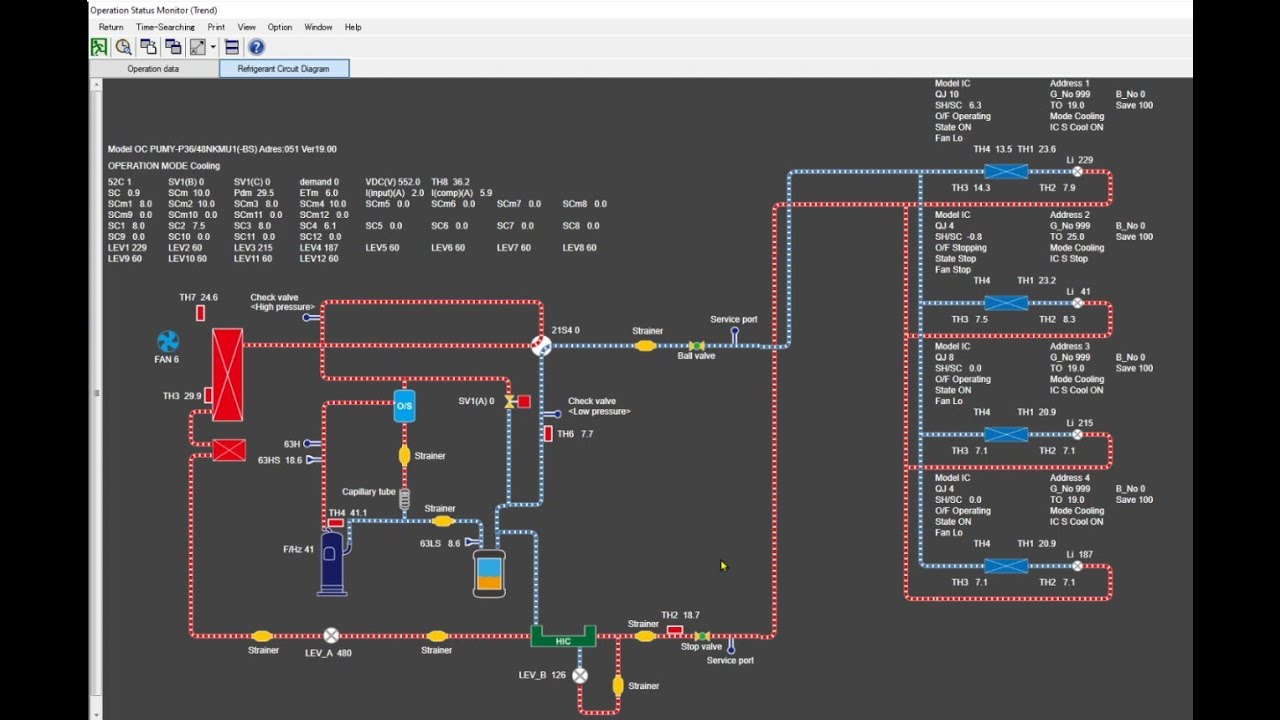
Task: Click the tile windows horizontally toolbar icon
Action: pyautogui.click(x=232, y=47)
